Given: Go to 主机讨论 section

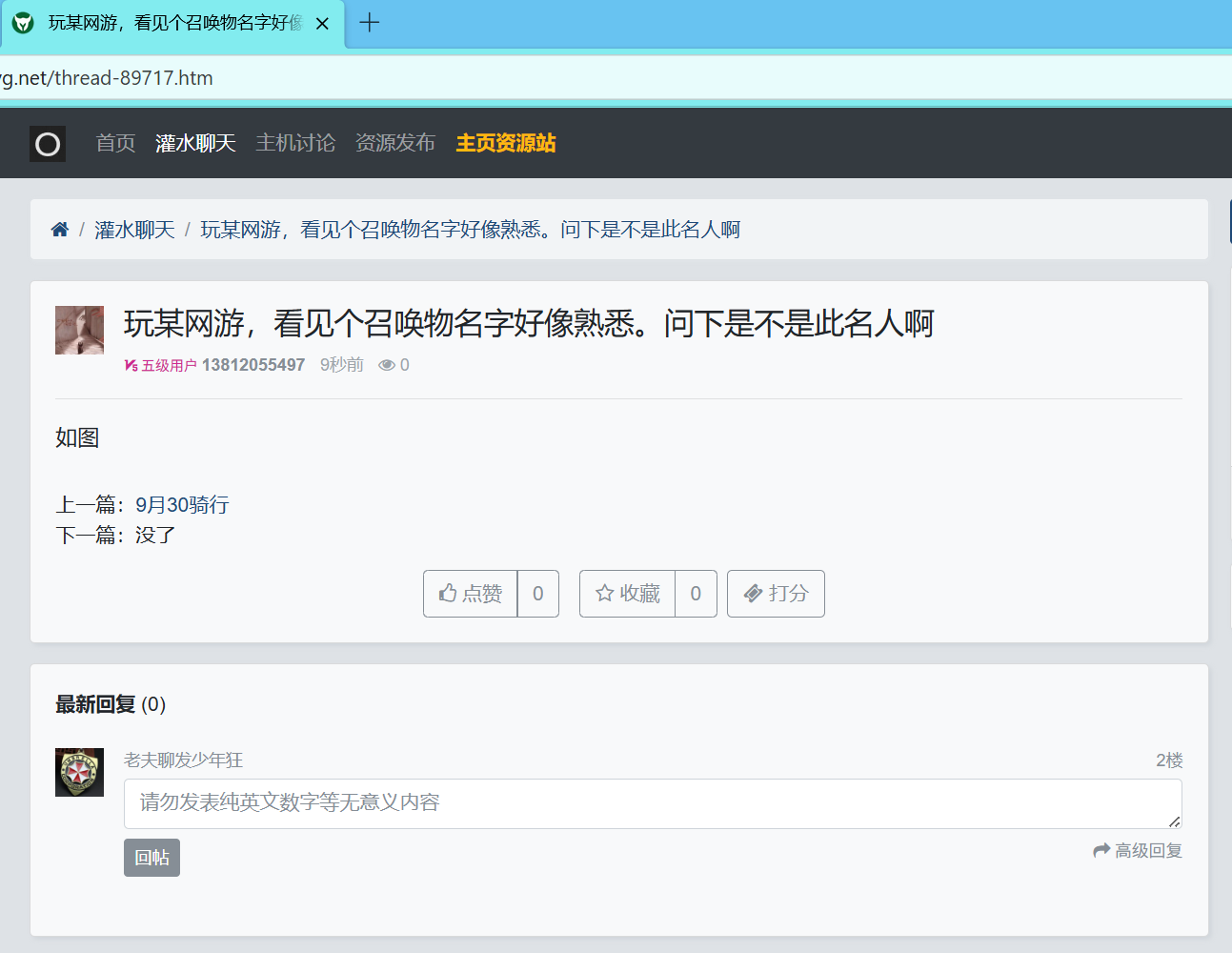Looking at the screenshot, I should point(295,143).
